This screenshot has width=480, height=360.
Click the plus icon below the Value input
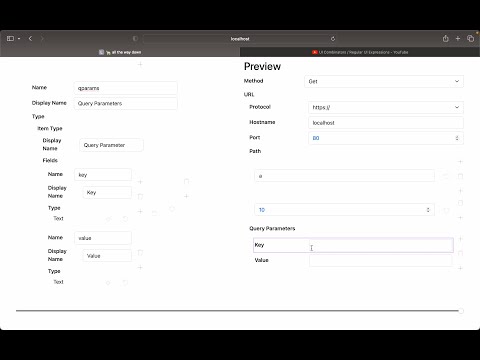click(x=460, y=268)
